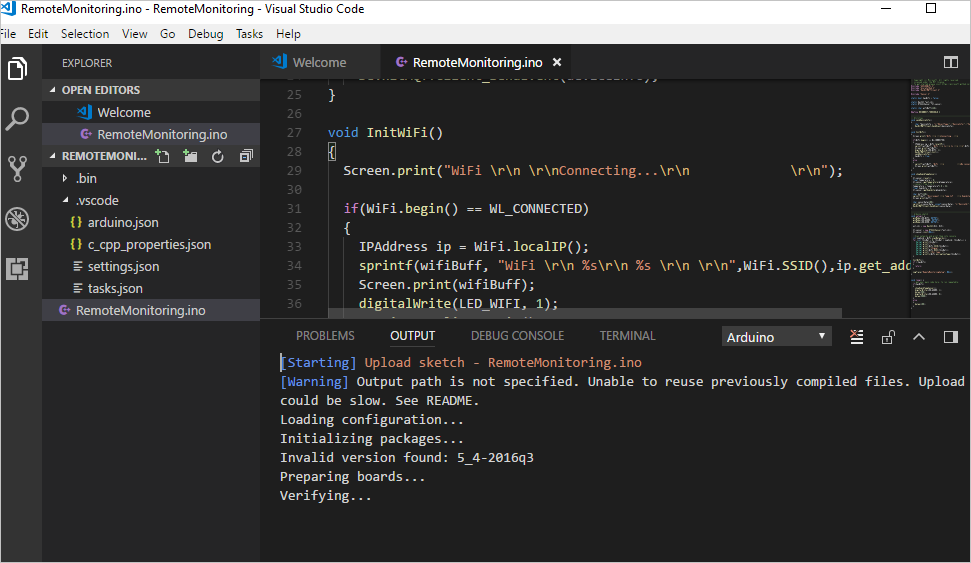Open arduino.json from the file tree
971x563 pixels.
coord(122,222)
